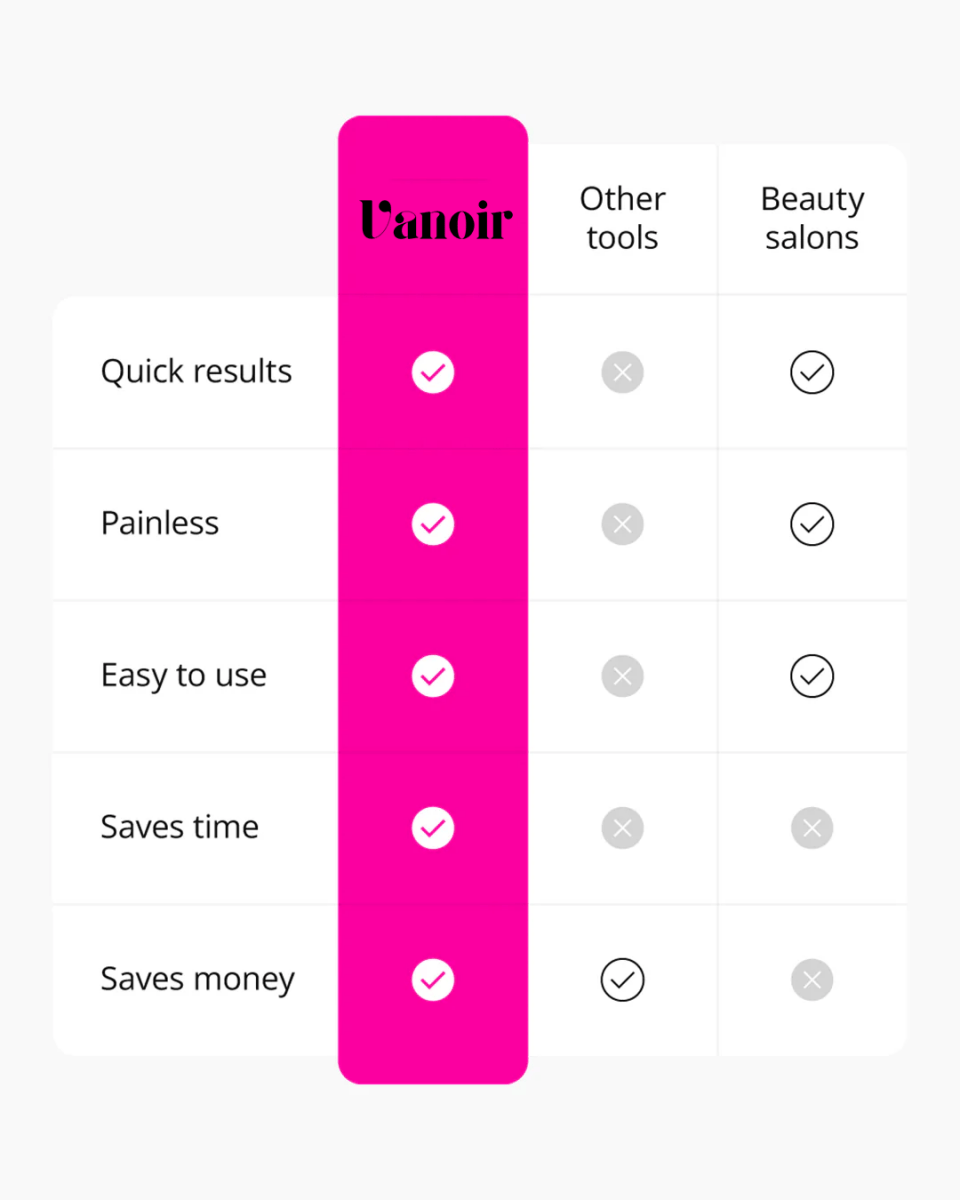The height and width of the screenshot is (1200, 960).
Task: Click the Saves money row label
Action: pos(197,980)
